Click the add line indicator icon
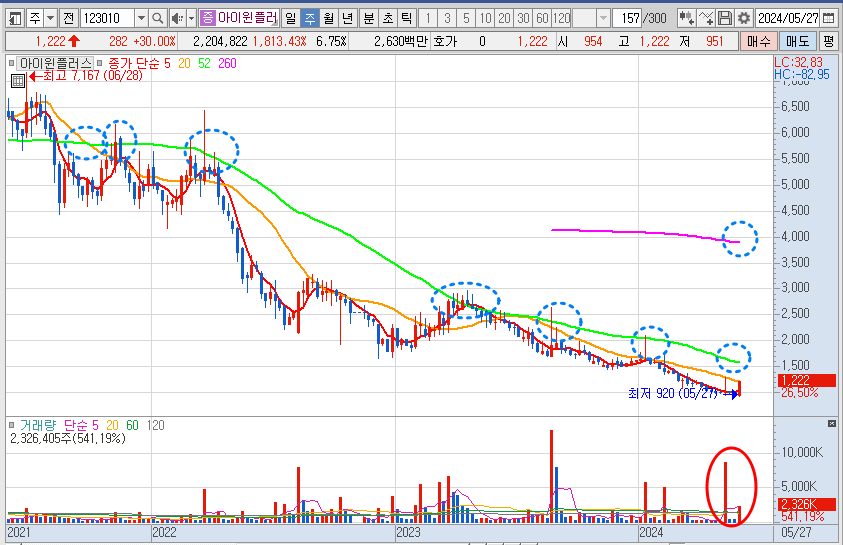 (x=705, y=19)
